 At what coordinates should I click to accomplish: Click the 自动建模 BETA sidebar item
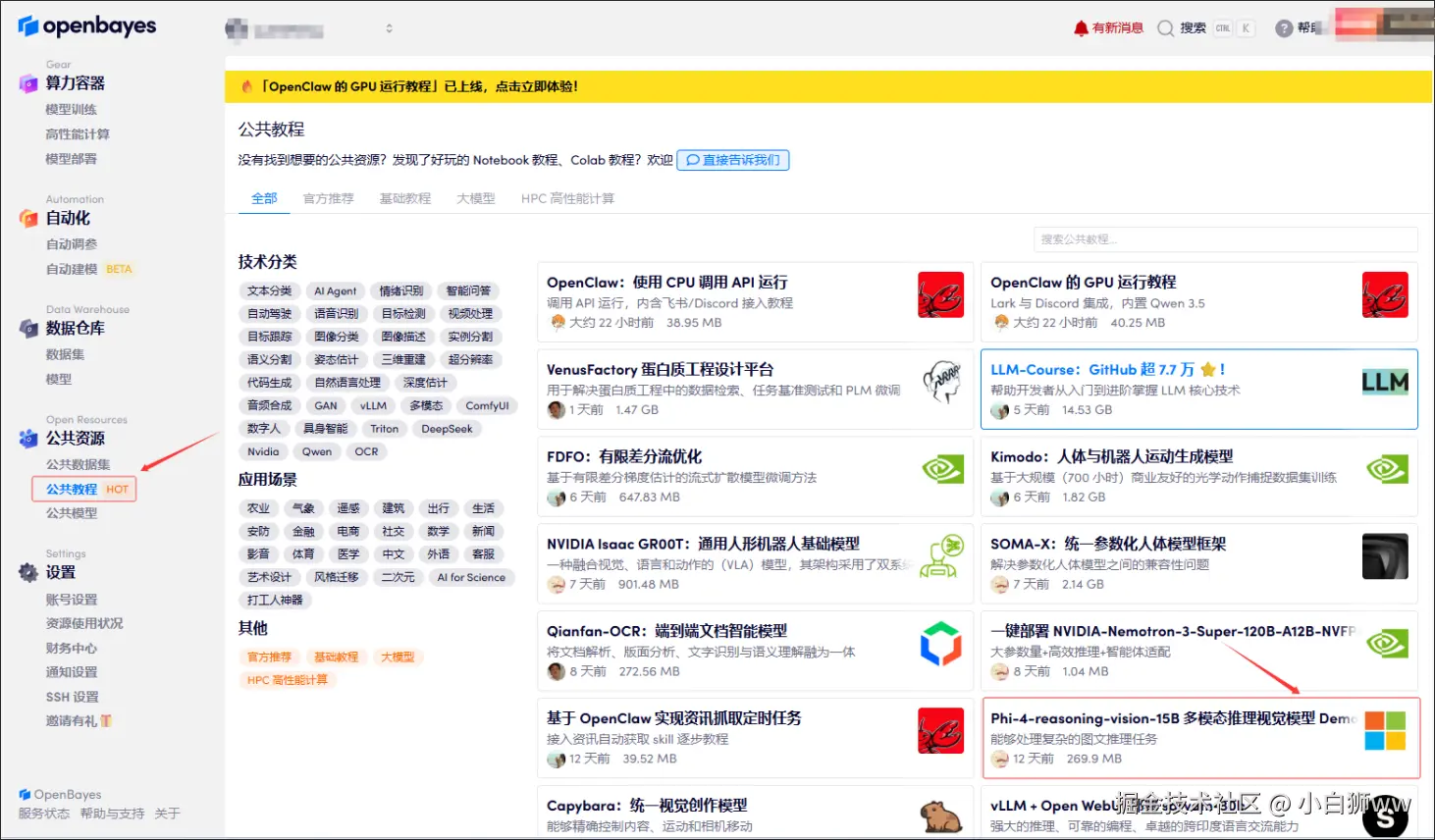coord(89,269)
